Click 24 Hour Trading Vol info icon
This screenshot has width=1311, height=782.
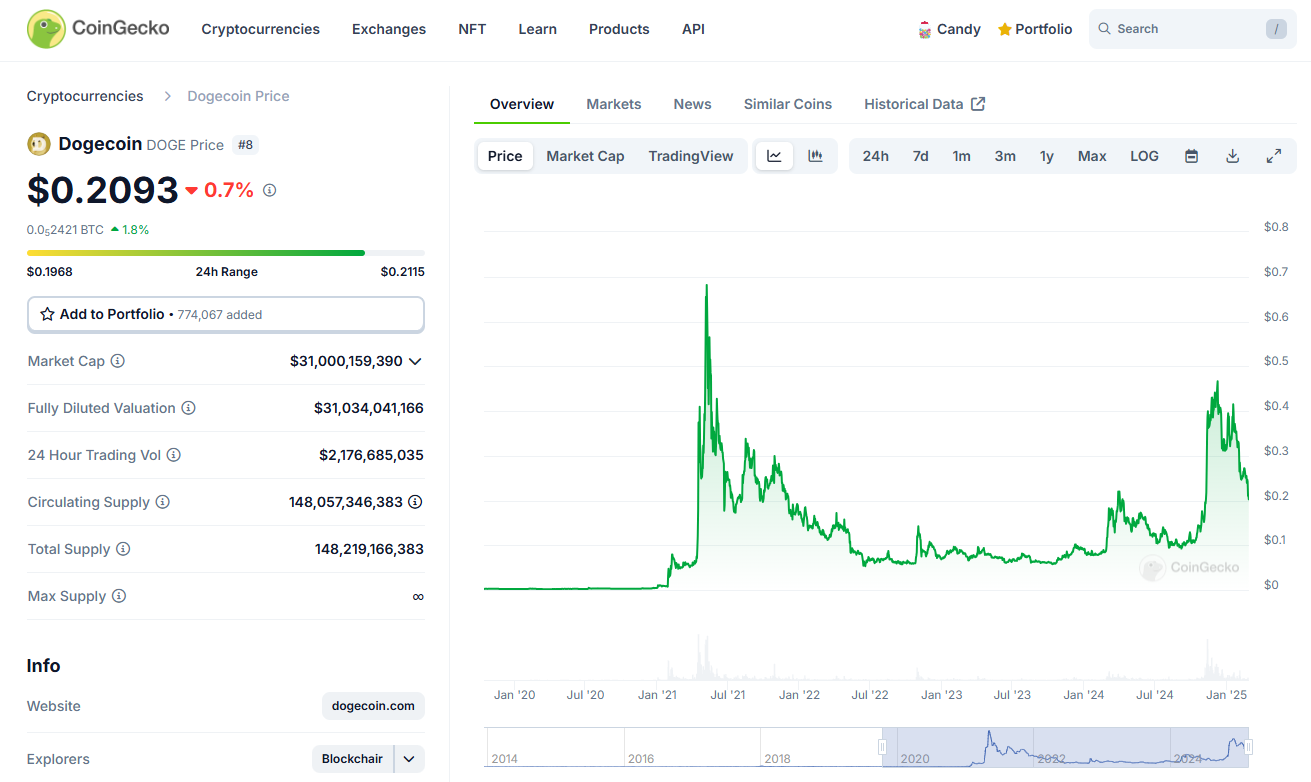(x=174, y=455)
